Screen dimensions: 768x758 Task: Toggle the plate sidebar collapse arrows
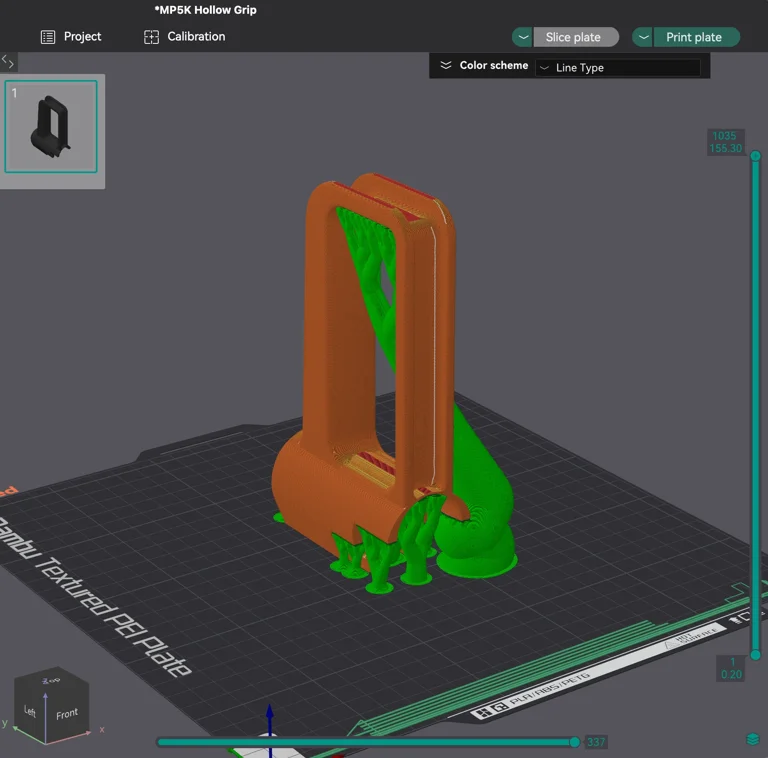tap(8, 62)
